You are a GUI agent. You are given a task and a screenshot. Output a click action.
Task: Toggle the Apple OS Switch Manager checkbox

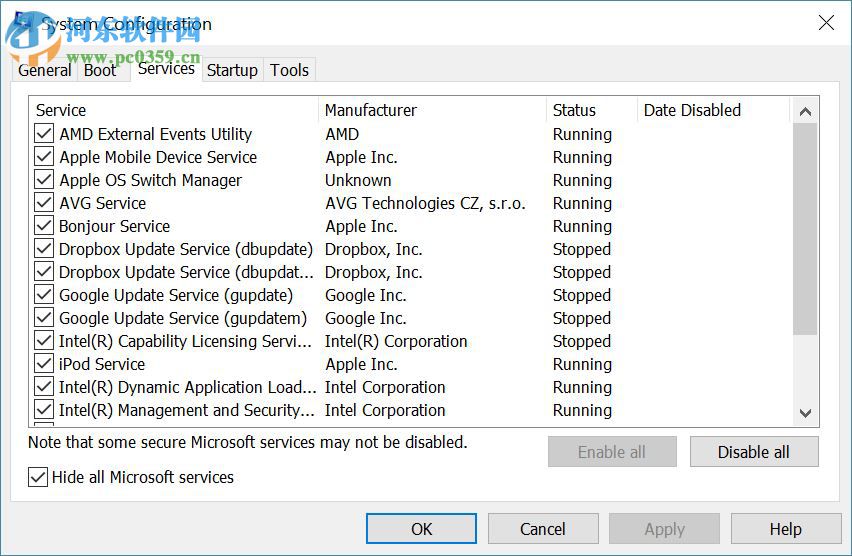[x=44, y=179]
